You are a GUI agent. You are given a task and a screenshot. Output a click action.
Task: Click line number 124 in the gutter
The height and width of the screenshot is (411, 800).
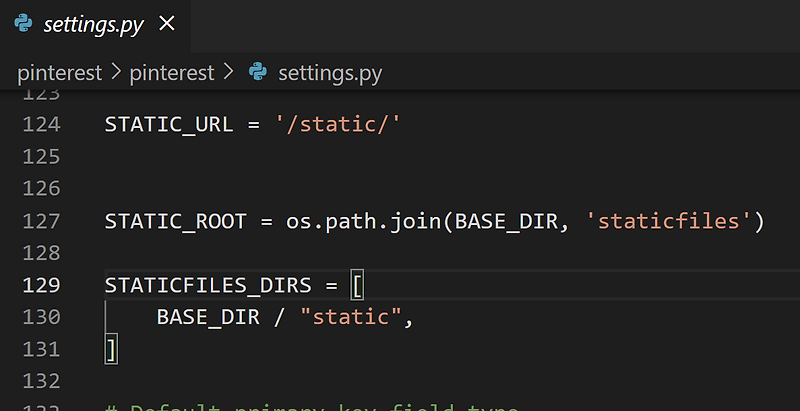(x=41, y=124)
